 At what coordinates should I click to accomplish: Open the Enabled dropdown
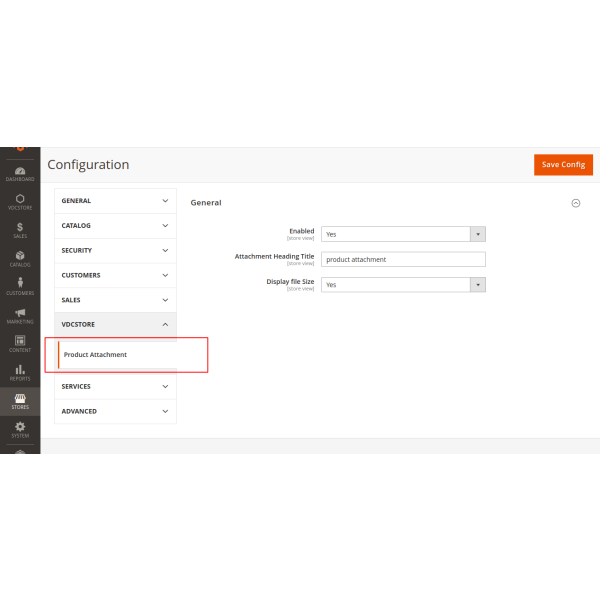click(x=405, y=234)
